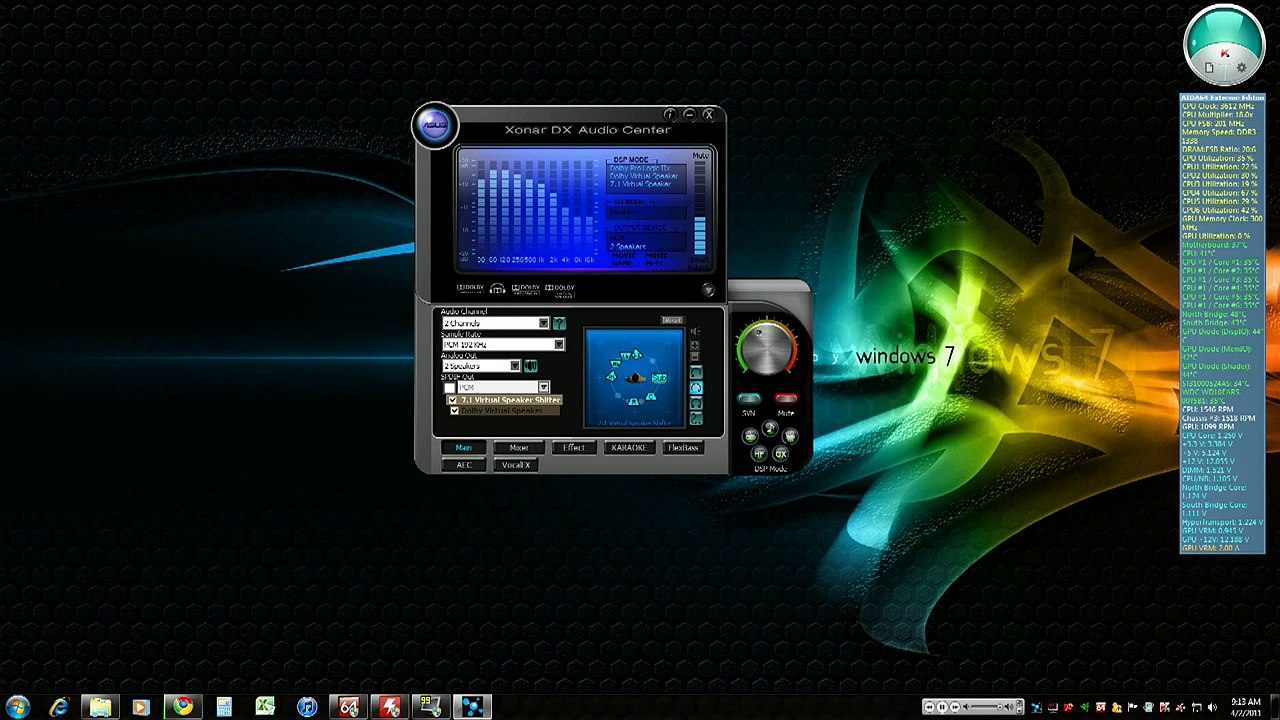This screenshot has height=720, width=1280.
Task: Open Windows Media Player taskbar icon
Action: 141,708
